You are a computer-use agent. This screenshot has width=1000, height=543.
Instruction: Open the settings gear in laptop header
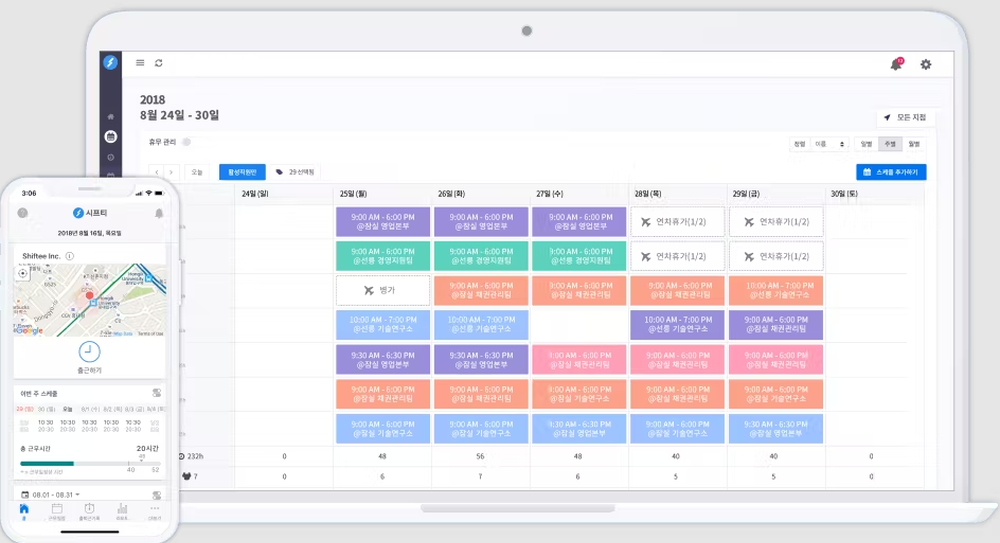pyautogui.click(x=926, y=64)
